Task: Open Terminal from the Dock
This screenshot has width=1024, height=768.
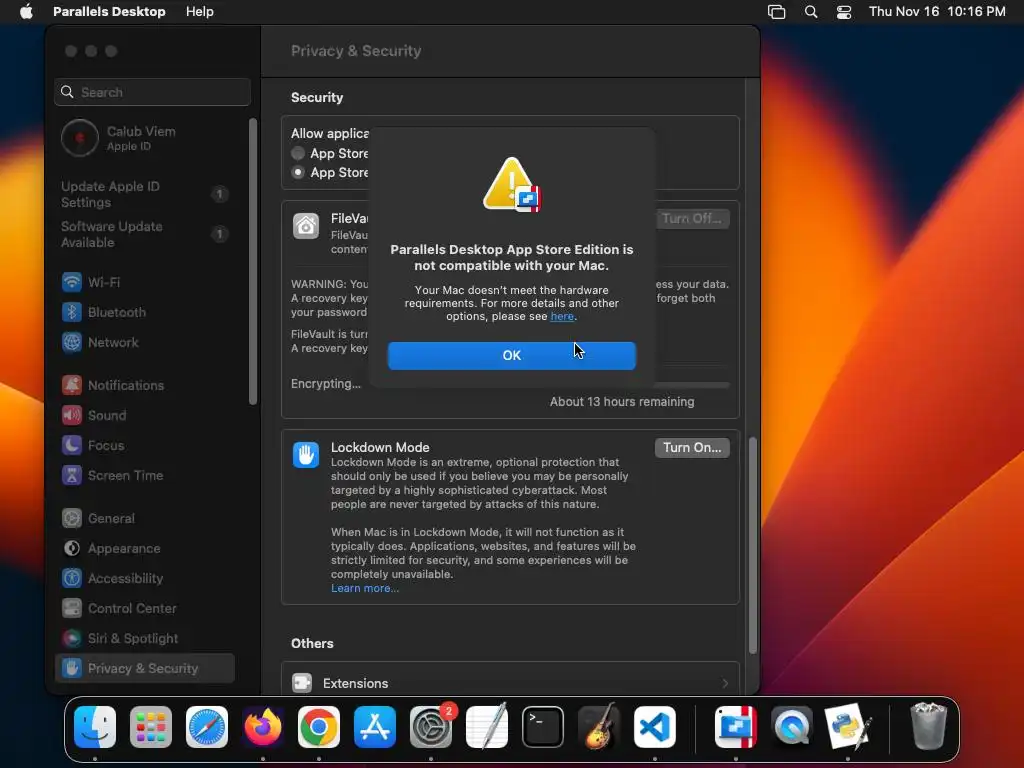Action: point(543,727)
